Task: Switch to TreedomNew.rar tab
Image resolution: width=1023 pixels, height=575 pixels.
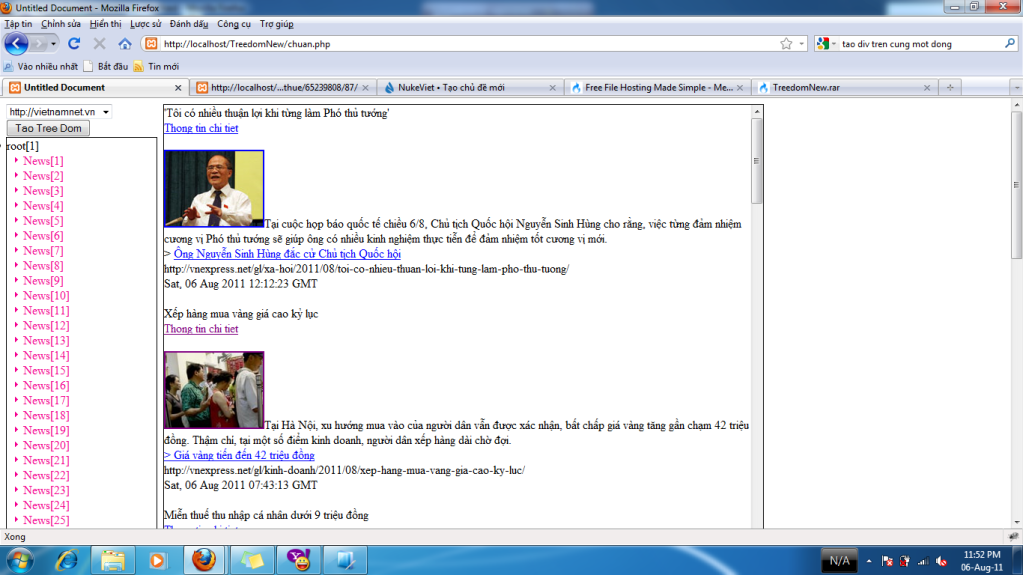Action: (x=845, y=87)
